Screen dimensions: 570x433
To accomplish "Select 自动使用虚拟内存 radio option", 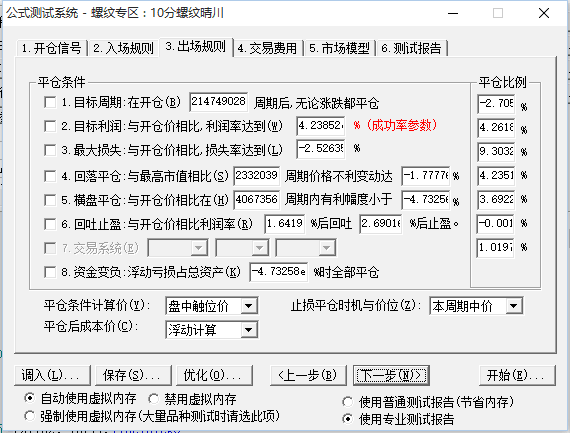I will click(x=29, y=398).
